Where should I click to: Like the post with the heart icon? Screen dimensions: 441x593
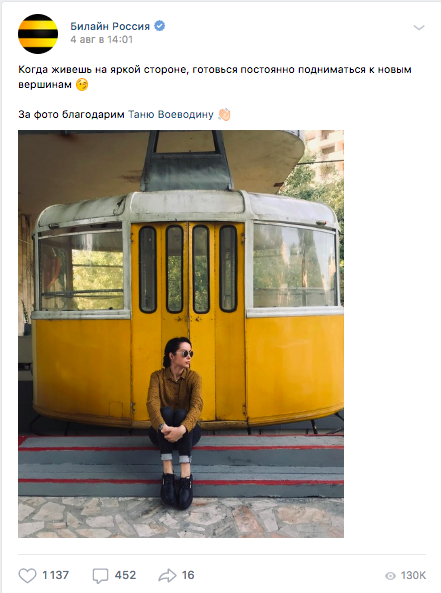pos(28,576)
